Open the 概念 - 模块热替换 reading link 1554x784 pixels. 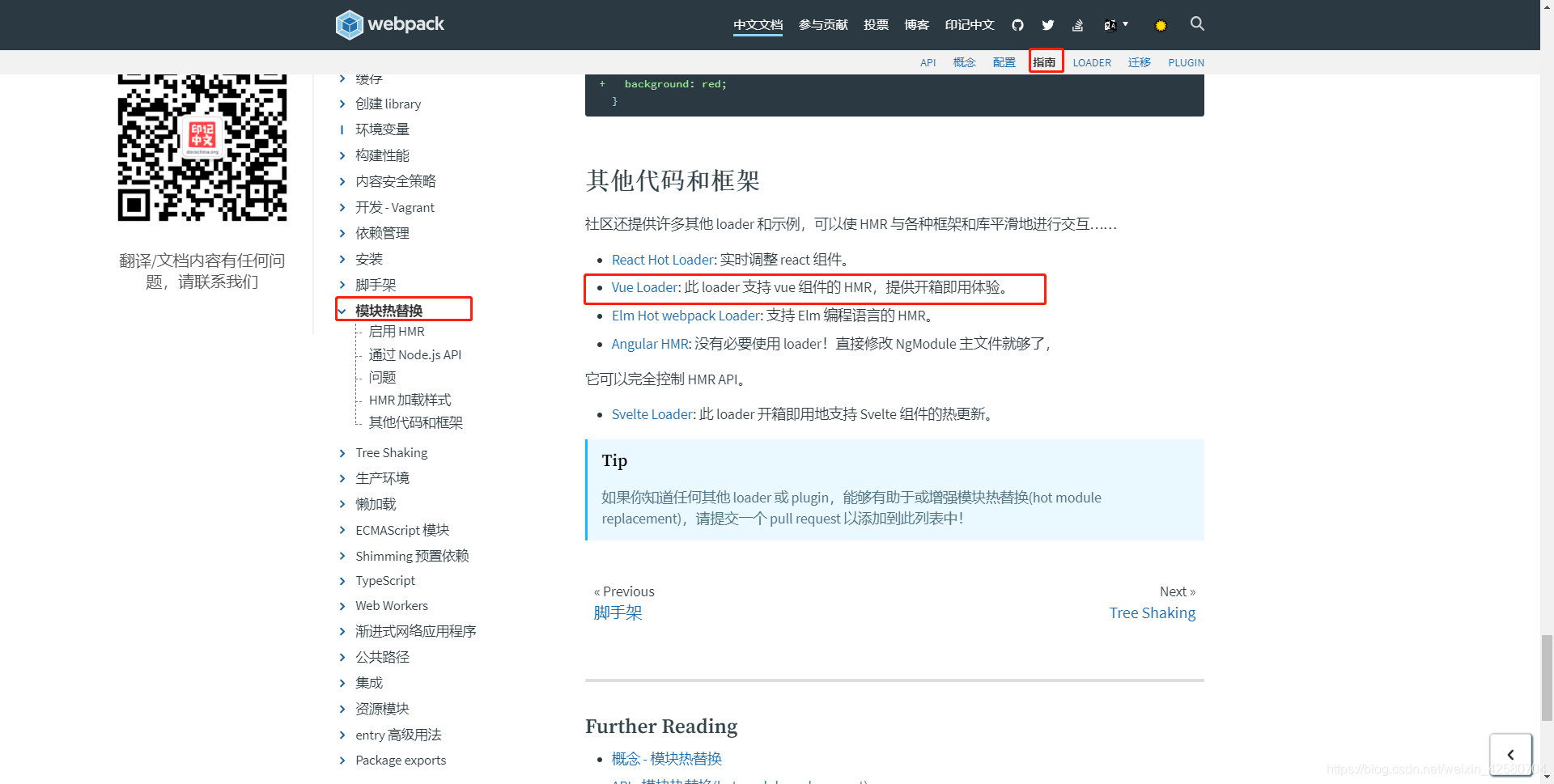[x=666, y=758]
